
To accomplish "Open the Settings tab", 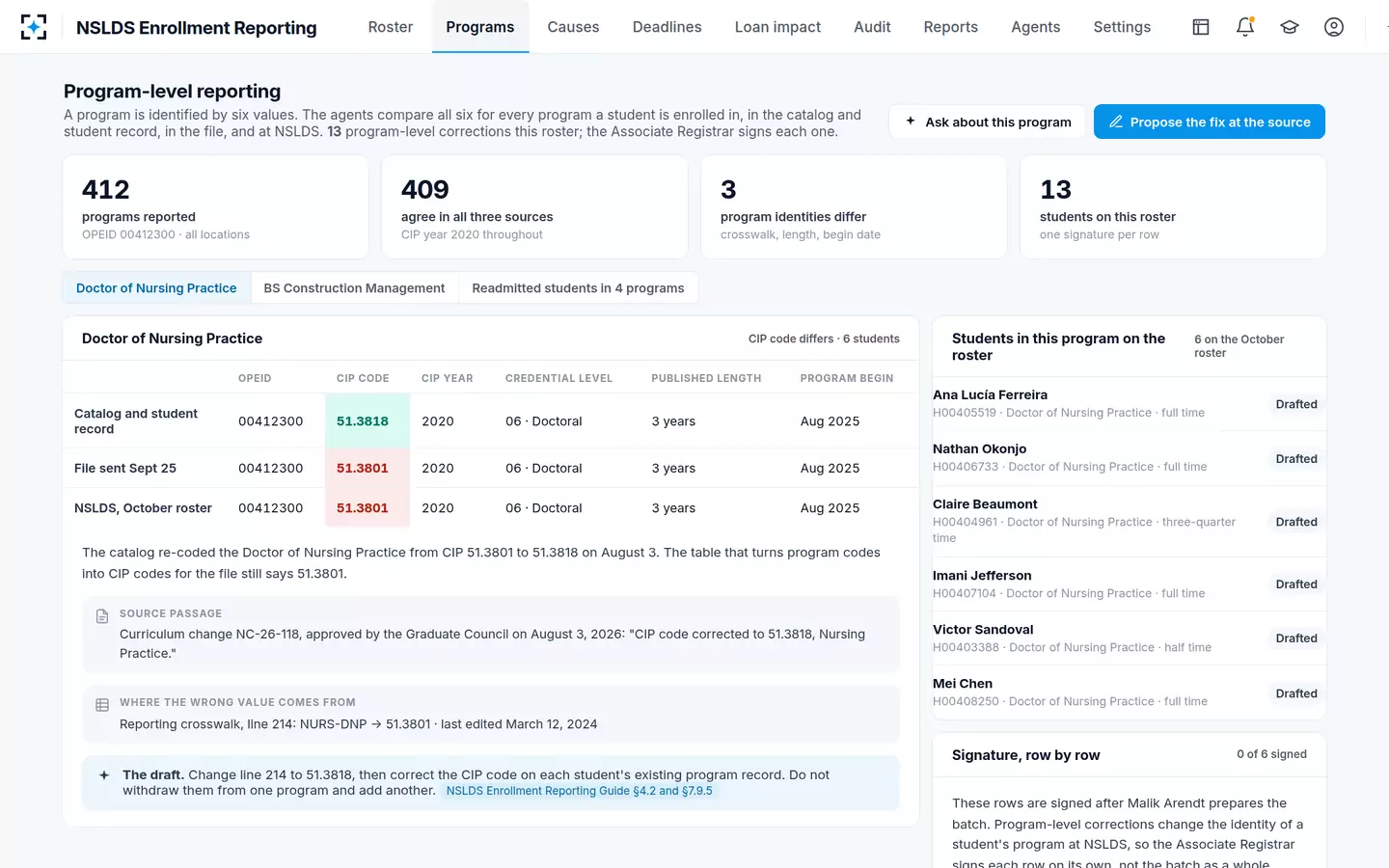I will pos(1122,27).
